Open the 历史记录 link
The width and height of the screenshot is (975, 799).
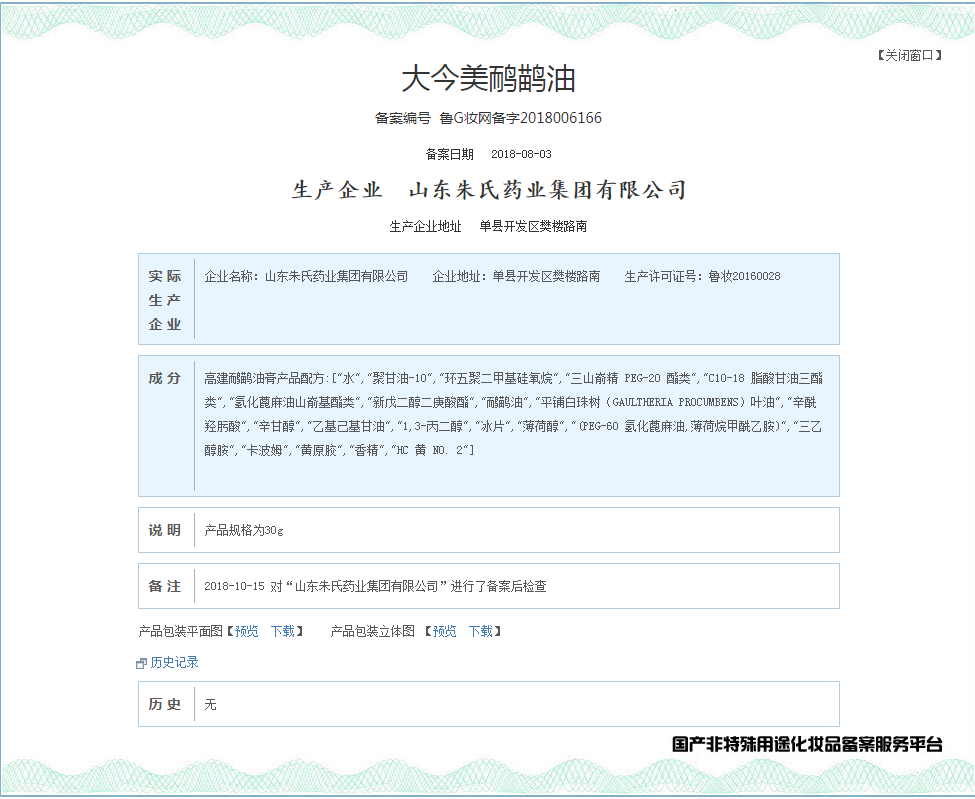click(x=174, y=663)
